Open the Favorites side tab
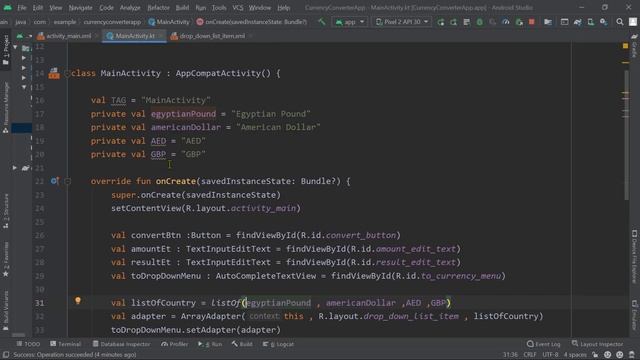 pos(6,260)
